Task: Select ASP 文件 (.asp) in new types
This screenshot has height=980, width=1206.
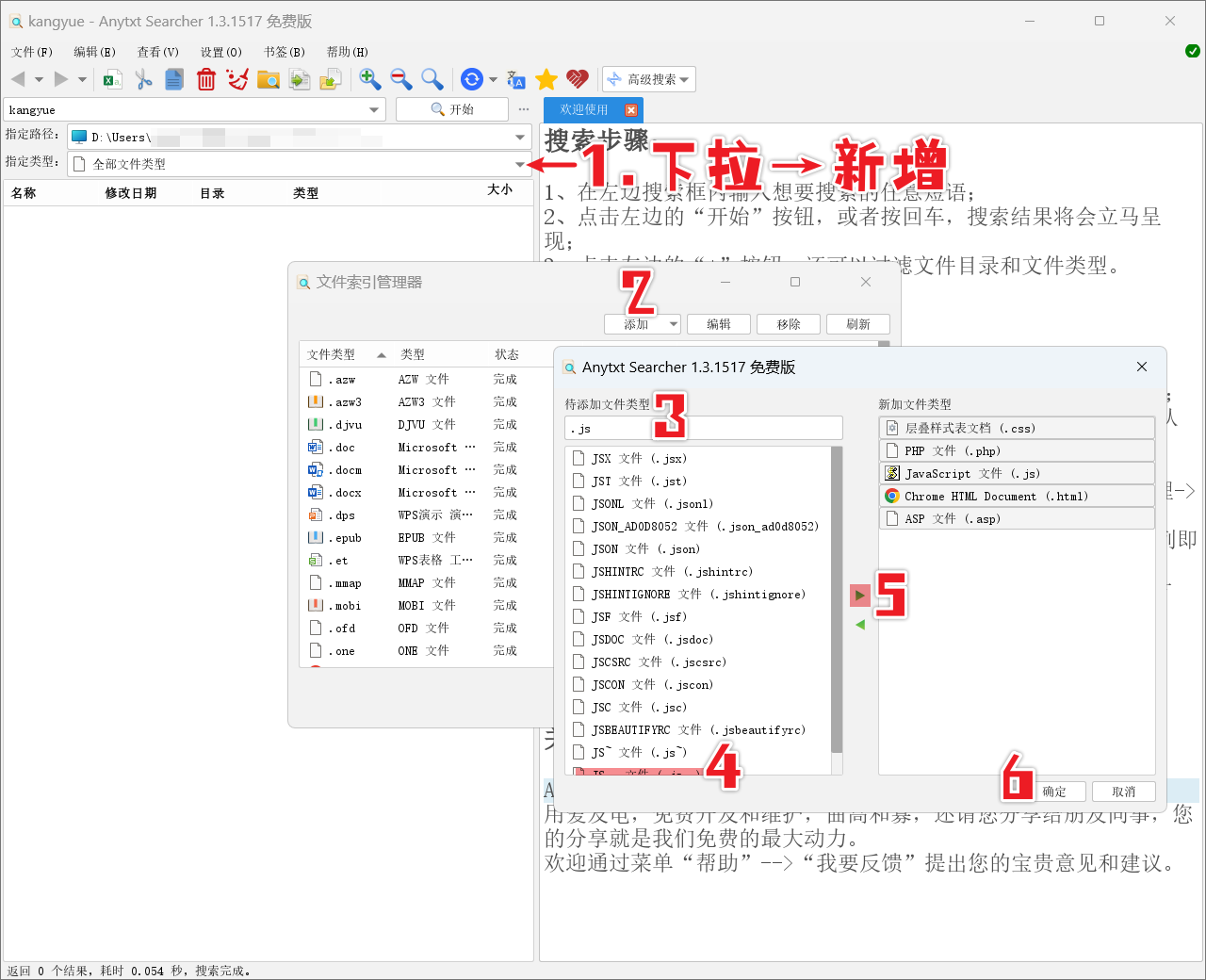Action: pyautogui.click(x=1017, y=518)
